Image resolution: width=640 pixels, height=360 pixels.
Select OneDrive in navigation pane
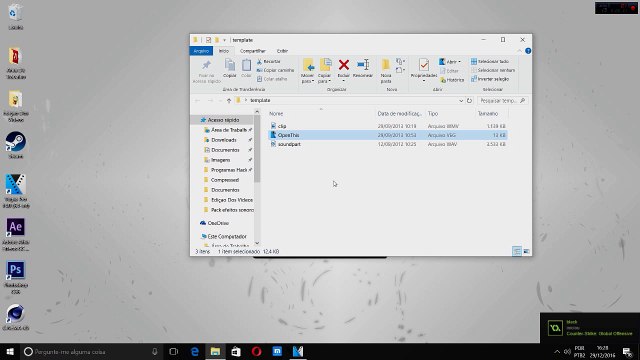pos(218,223)
